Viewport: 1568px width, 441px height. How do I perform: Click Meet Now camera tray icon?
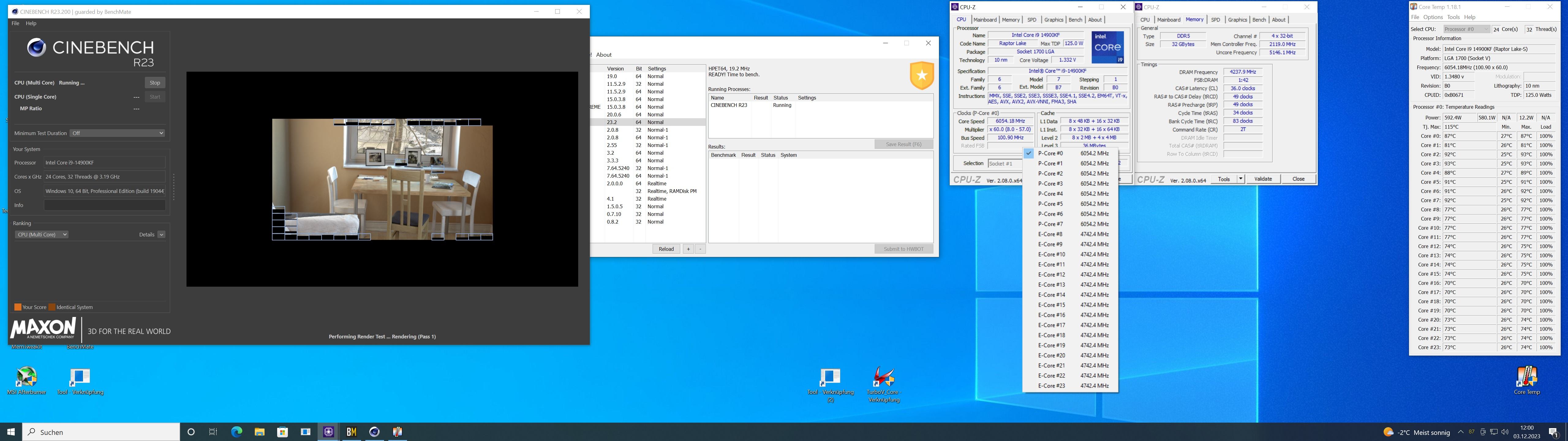tap(1483, 432)
